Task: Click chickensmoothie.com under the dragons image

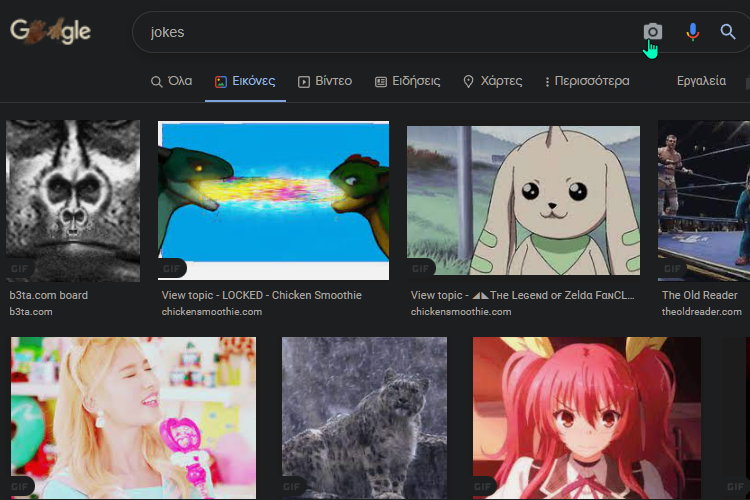Action: [x=212, y=311]
